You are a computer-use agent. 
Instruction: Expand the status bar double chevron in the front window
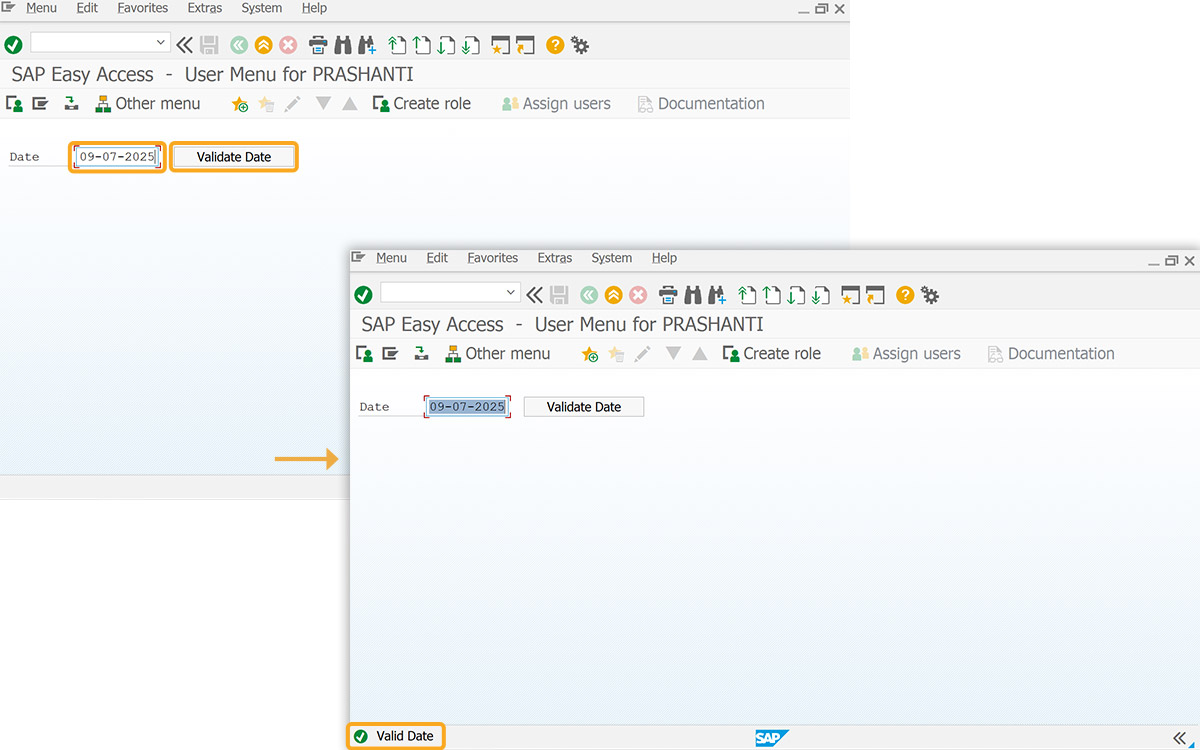[x=1180, y=737]
